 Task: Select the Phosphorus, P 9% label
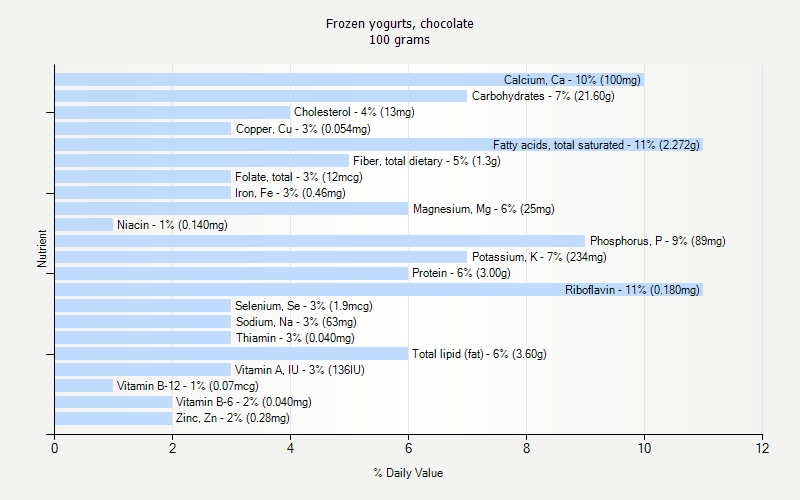tap(657, 241)
